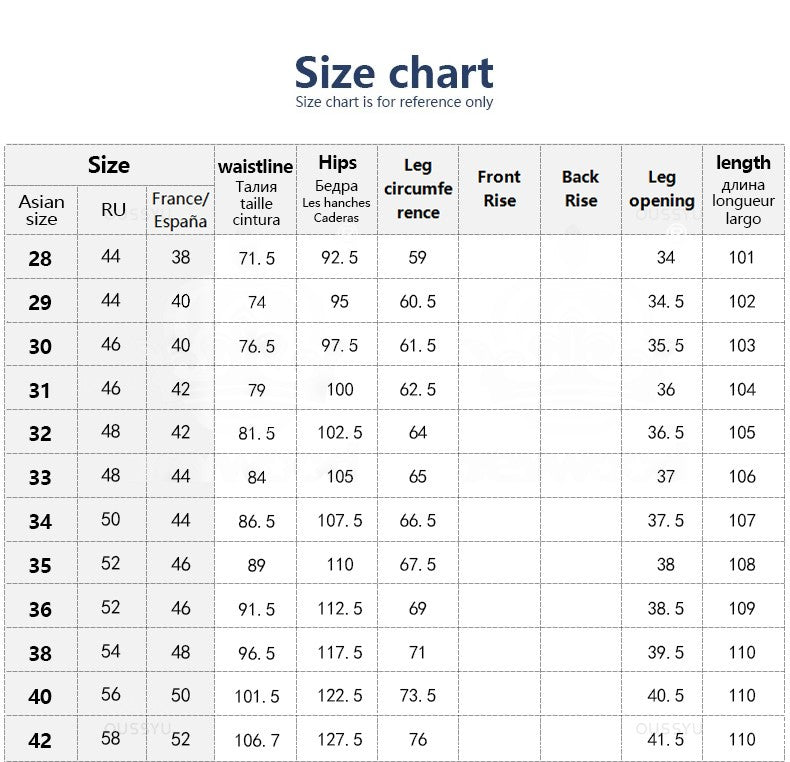This screenshot has height=762, width=790.
Task: Click waistline value 71.5
Action: (256, 259)
